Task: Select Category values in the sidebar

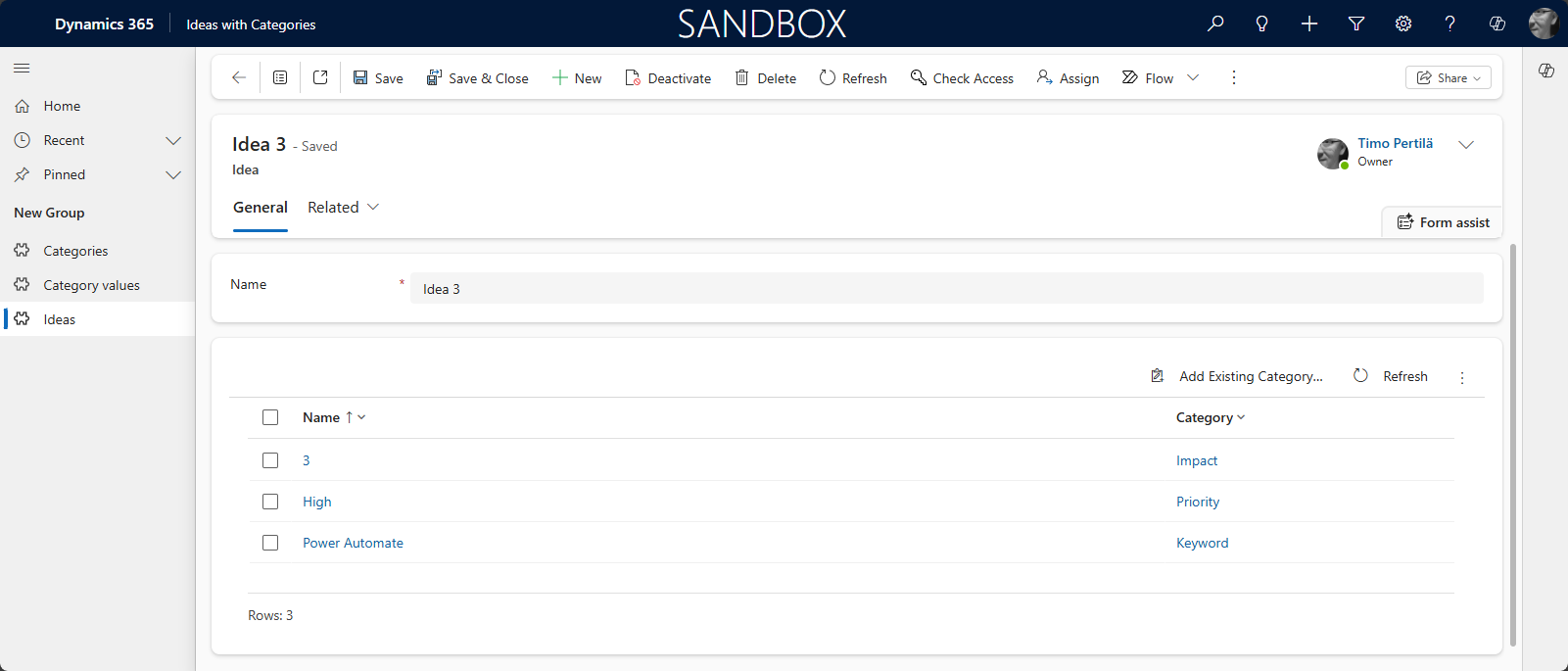Action: 91,285
